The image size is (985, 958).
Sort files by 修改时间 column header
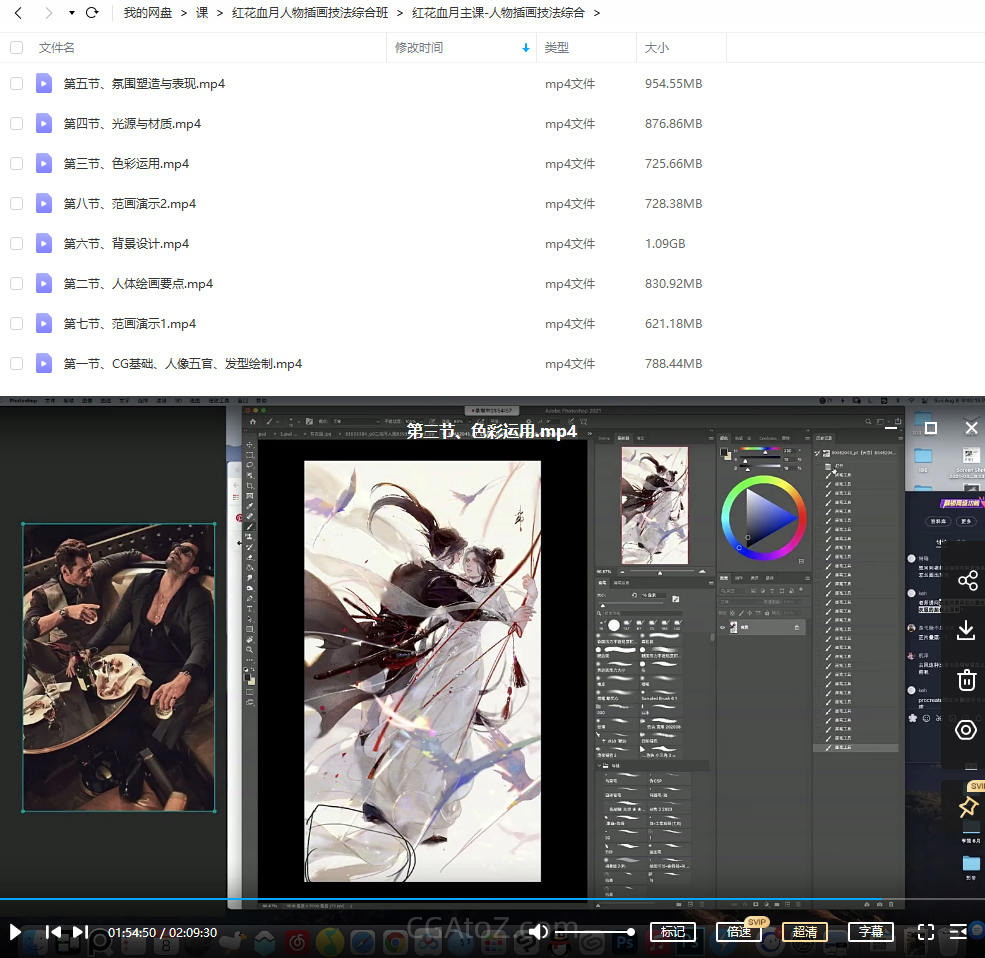[419, 48]
